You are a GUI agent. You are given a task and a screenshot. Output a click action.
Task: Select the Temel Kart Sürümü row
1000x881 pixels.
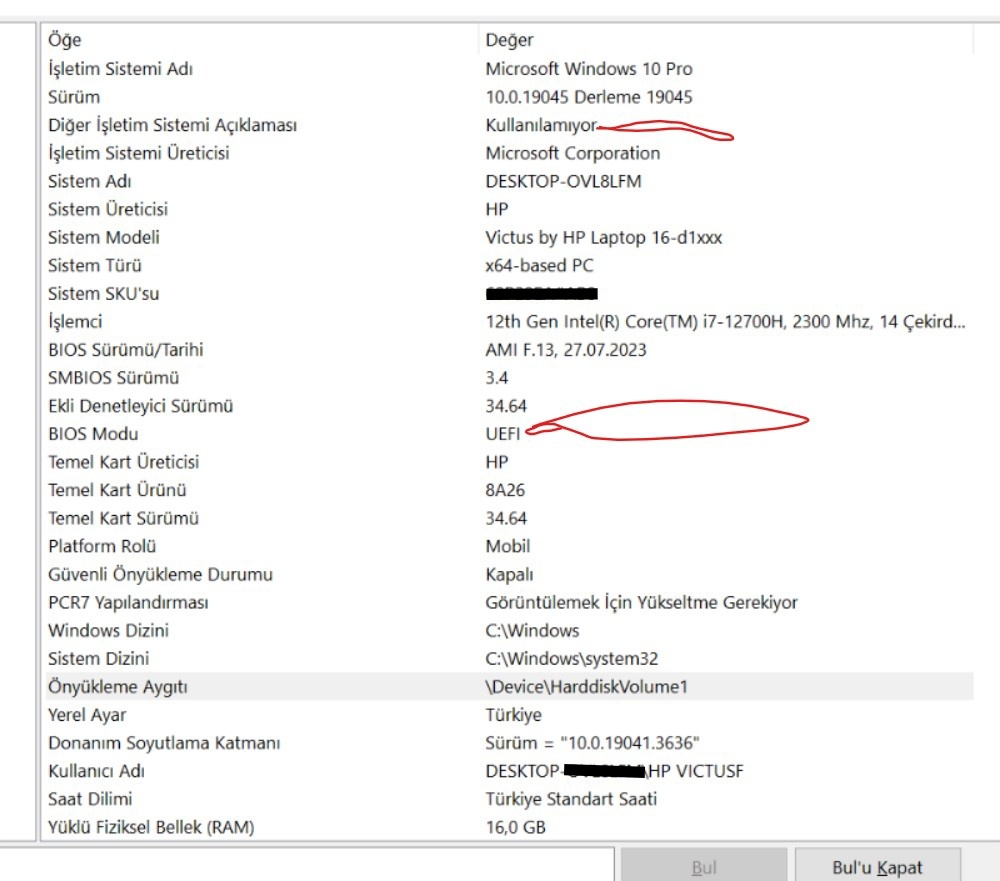coord(124,518)
